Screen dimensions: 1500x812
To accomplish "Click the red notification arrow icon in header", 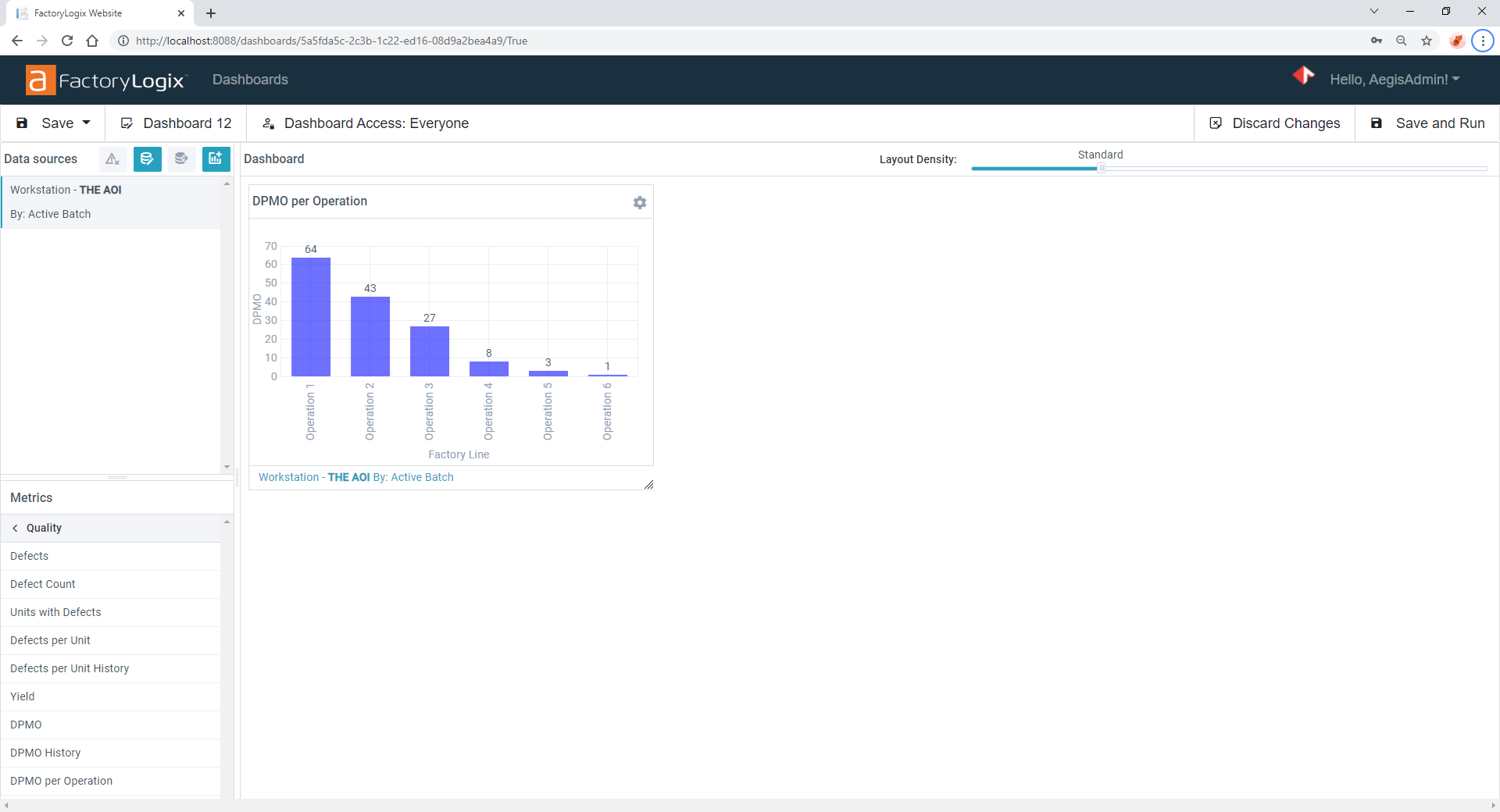I will (x=1303, y=76).
